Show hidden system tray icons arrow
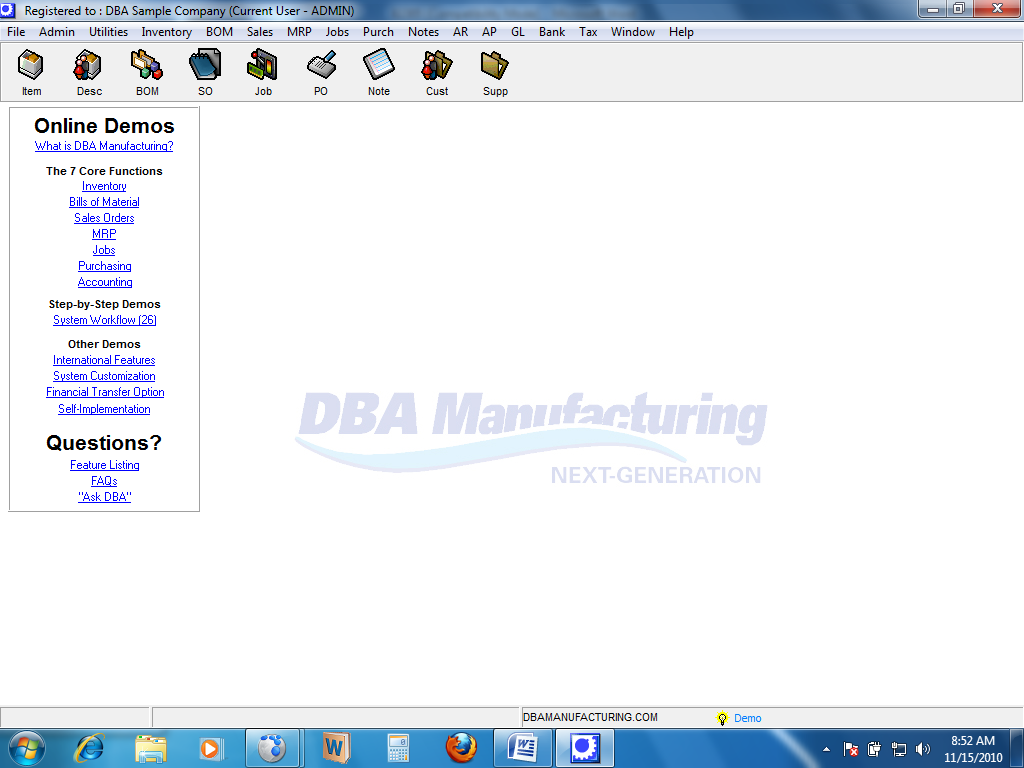This screenshot has height=768, width=1024. click(x=826, y=748)
